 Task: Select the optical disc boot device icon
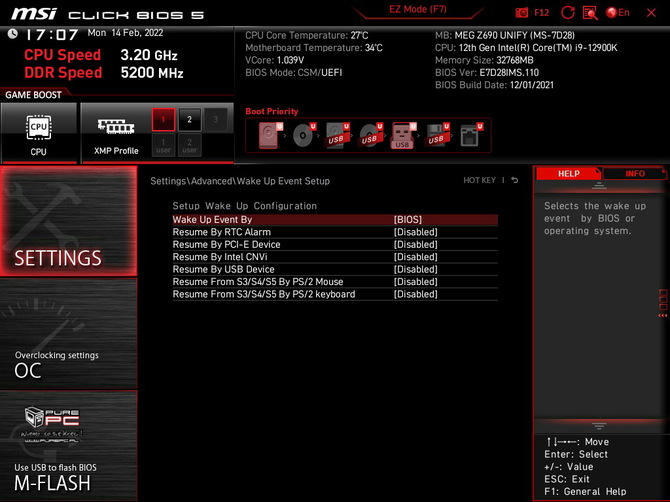pos(304,135)
